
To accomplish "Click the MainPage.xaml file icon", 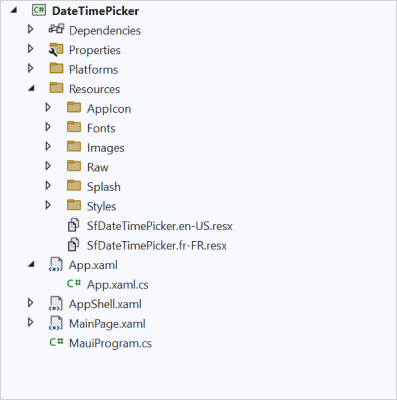I will coord(56,323).
